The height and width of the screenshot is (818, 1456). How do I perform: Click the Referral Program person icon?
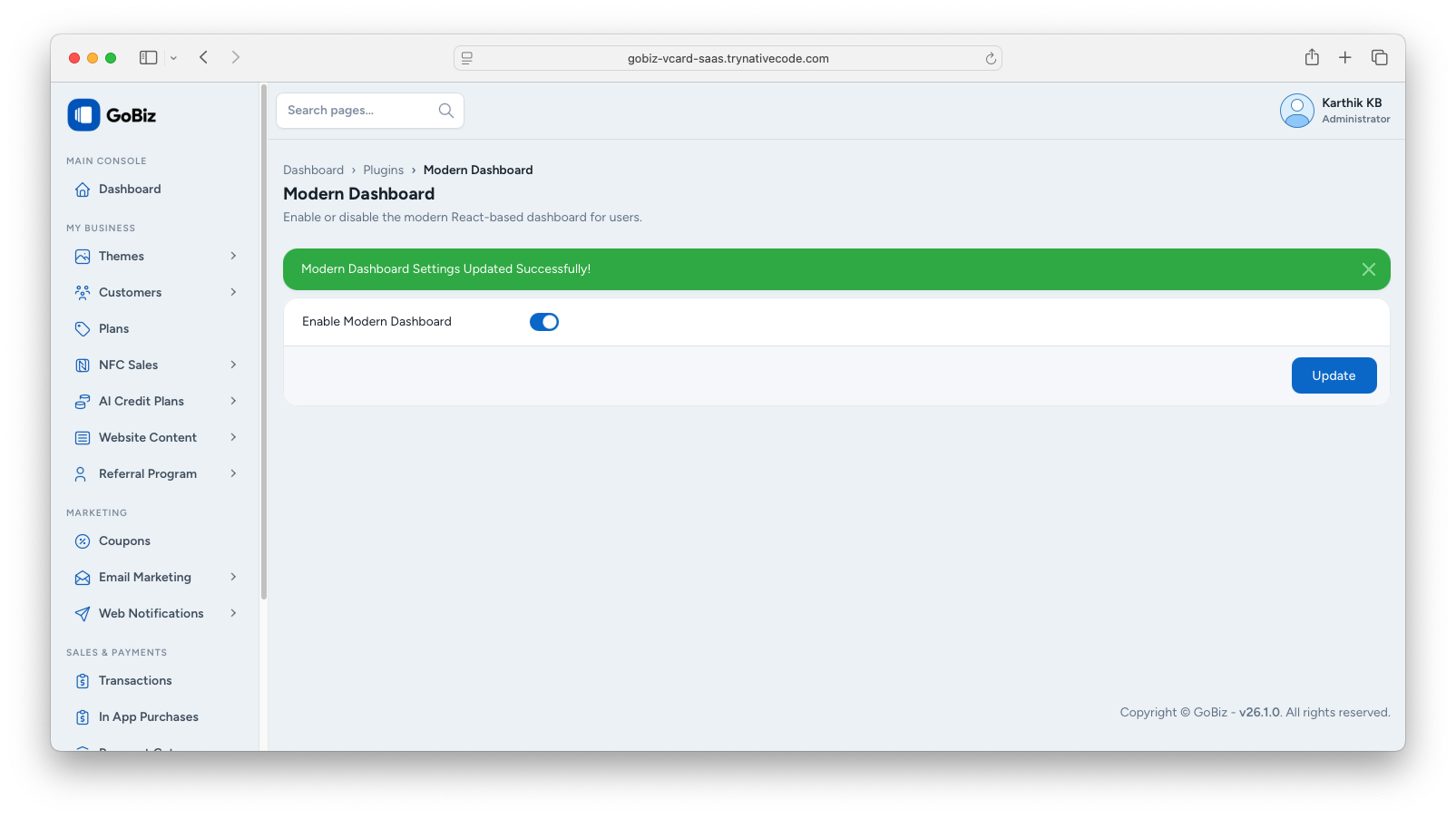pos(81,474)
